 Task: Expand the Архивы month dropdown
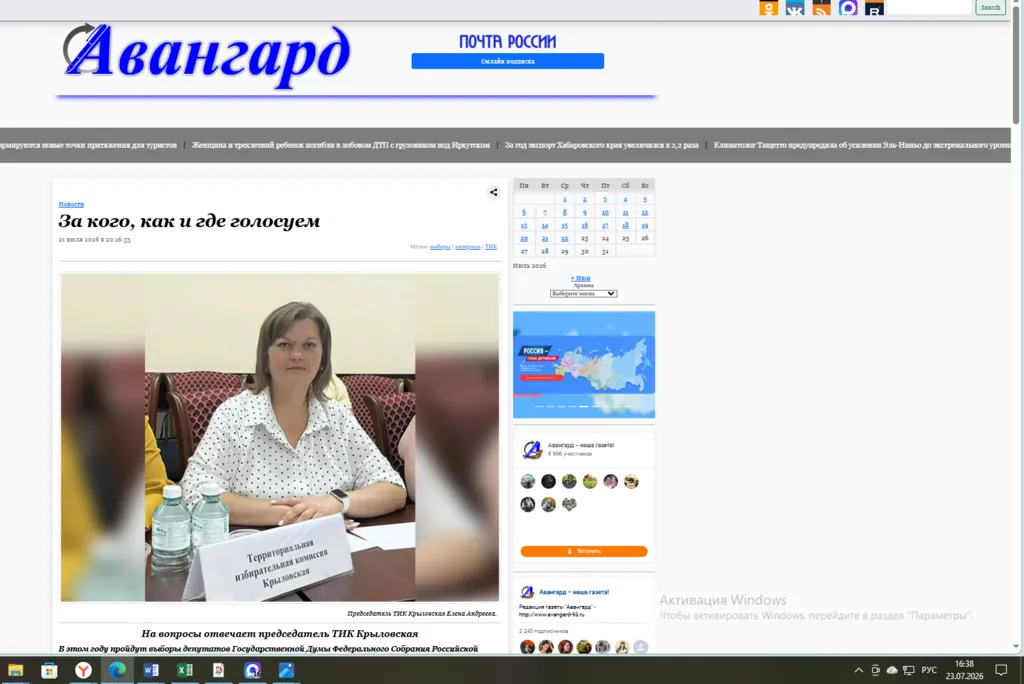coord(583,293)
